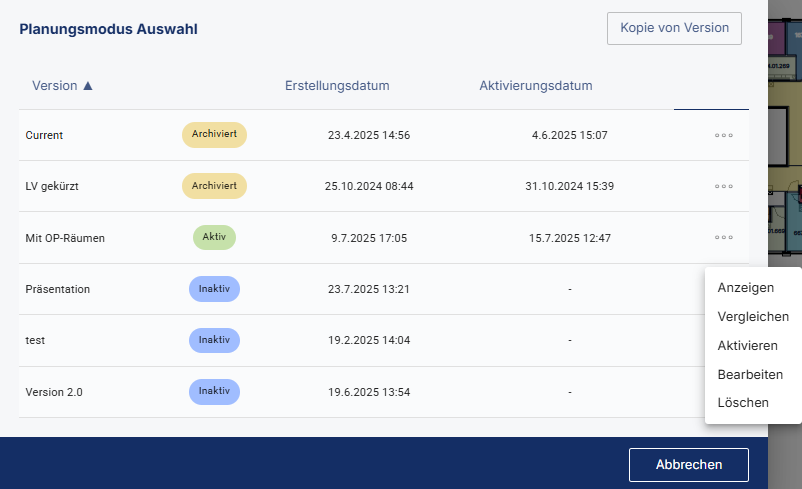
Task: Choose Löschen from context menu
Action: pos(743,403)
